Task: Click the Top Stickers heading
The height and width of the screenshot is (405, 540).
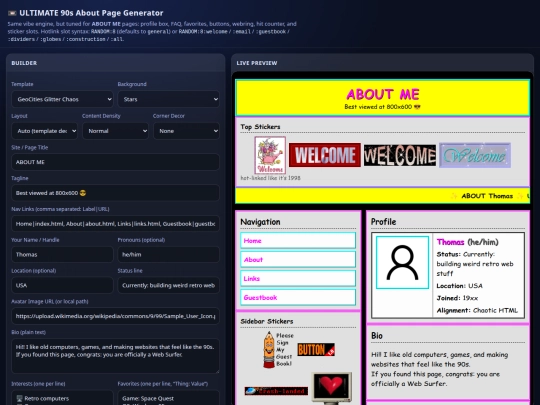Action: pyautogui.click(x=260, y=127)
